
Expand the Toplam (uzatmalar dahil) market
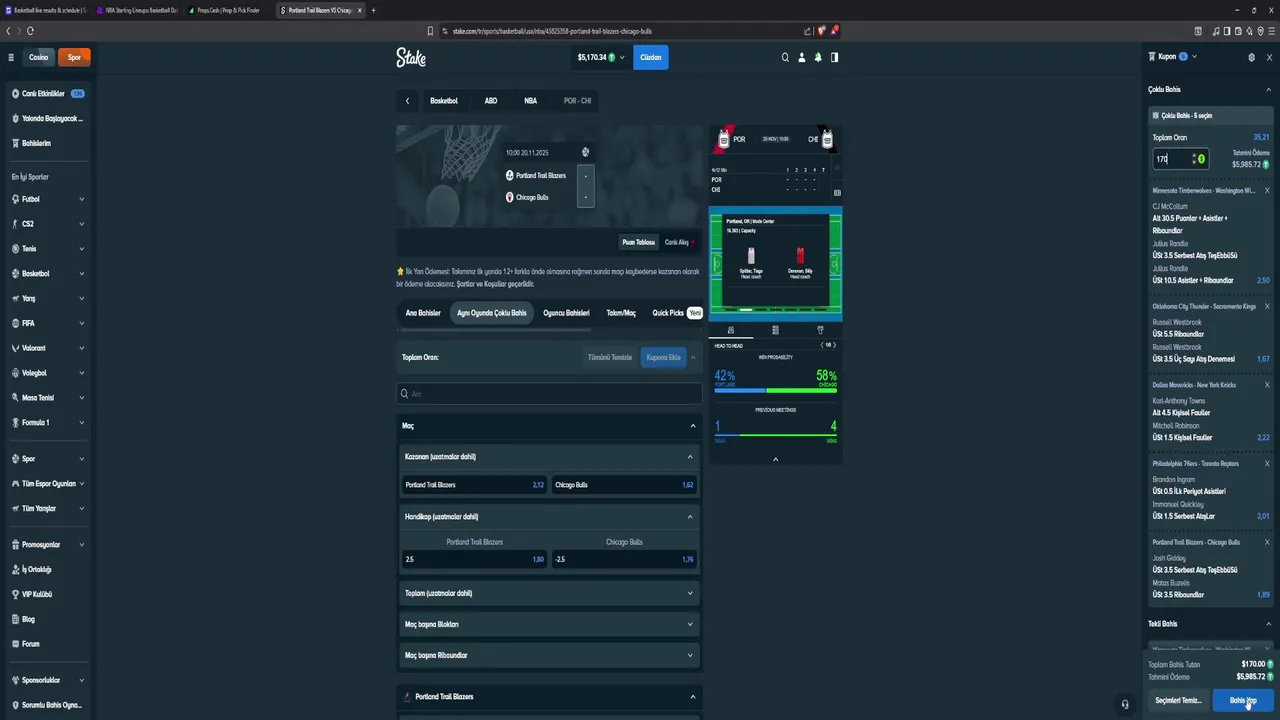(549, 593)
